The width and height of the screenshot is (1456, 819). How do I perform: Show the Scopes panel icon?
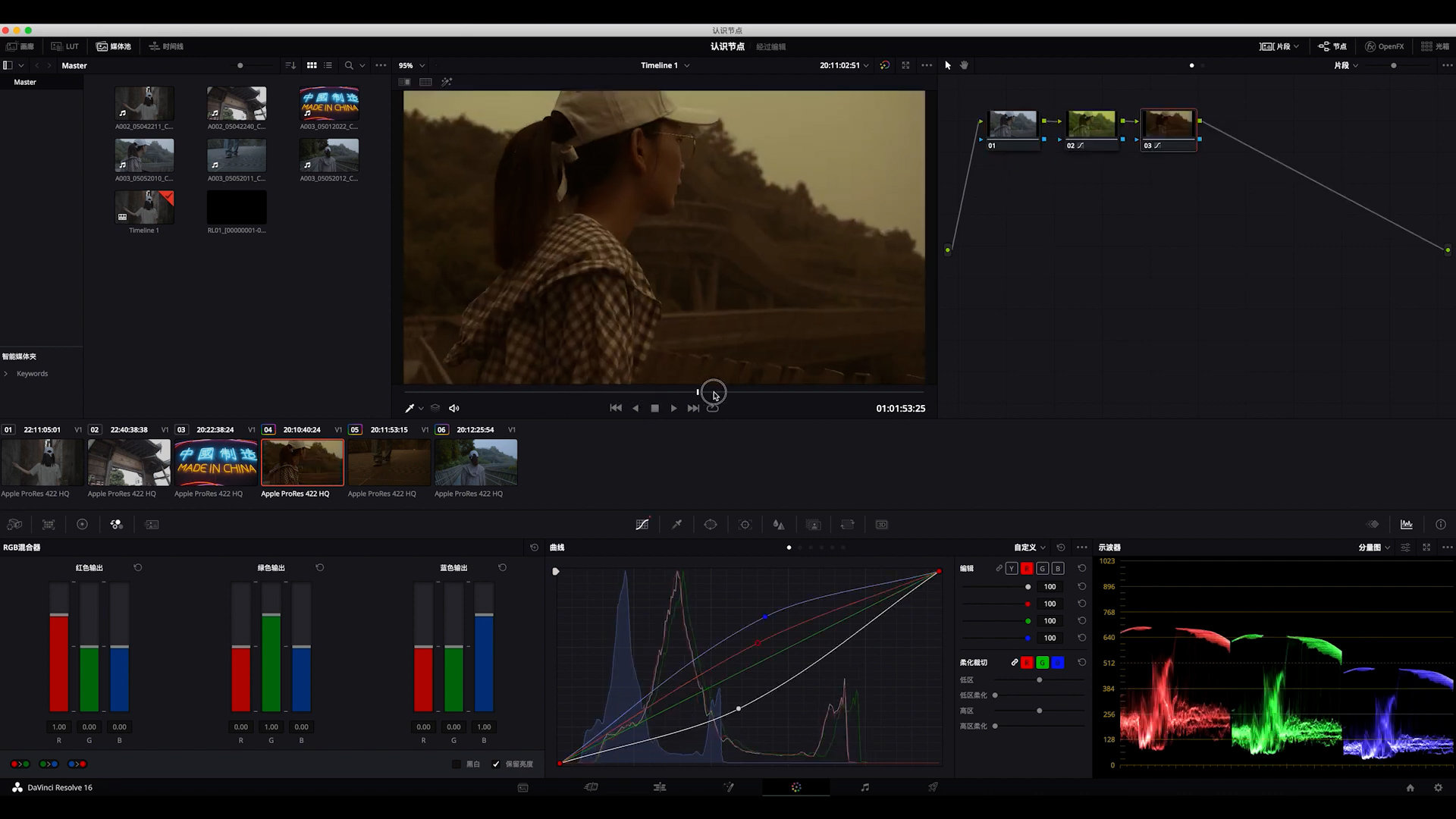coord(1407,525)
